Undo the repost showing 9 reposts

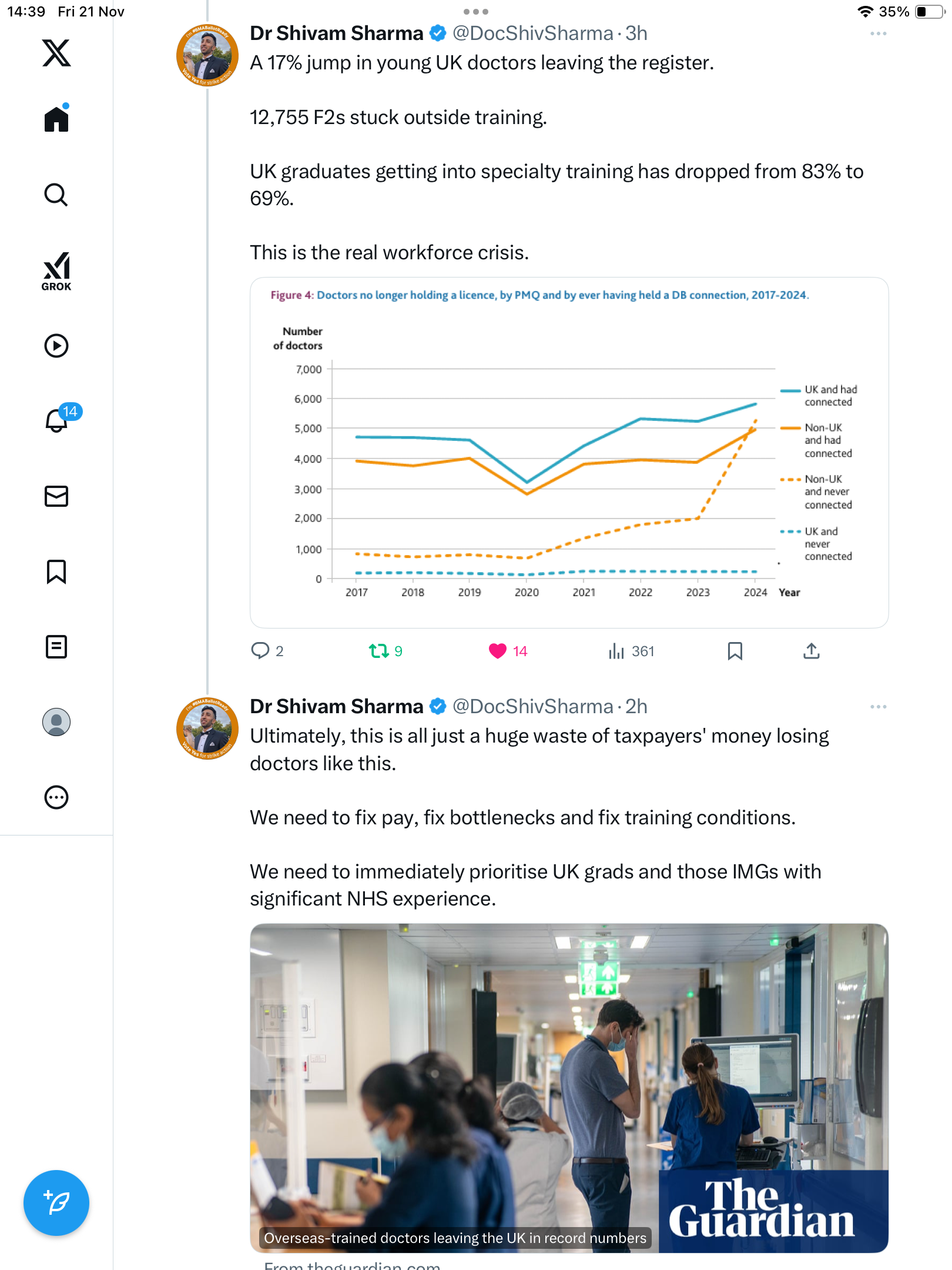click(379, 651)
